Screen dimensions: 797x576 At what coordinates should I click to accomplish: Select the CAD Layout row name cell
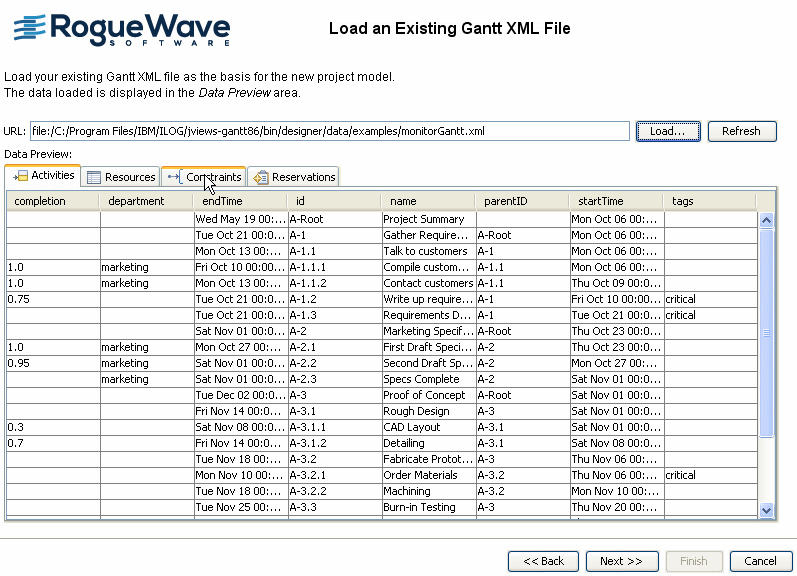point(428,427)
